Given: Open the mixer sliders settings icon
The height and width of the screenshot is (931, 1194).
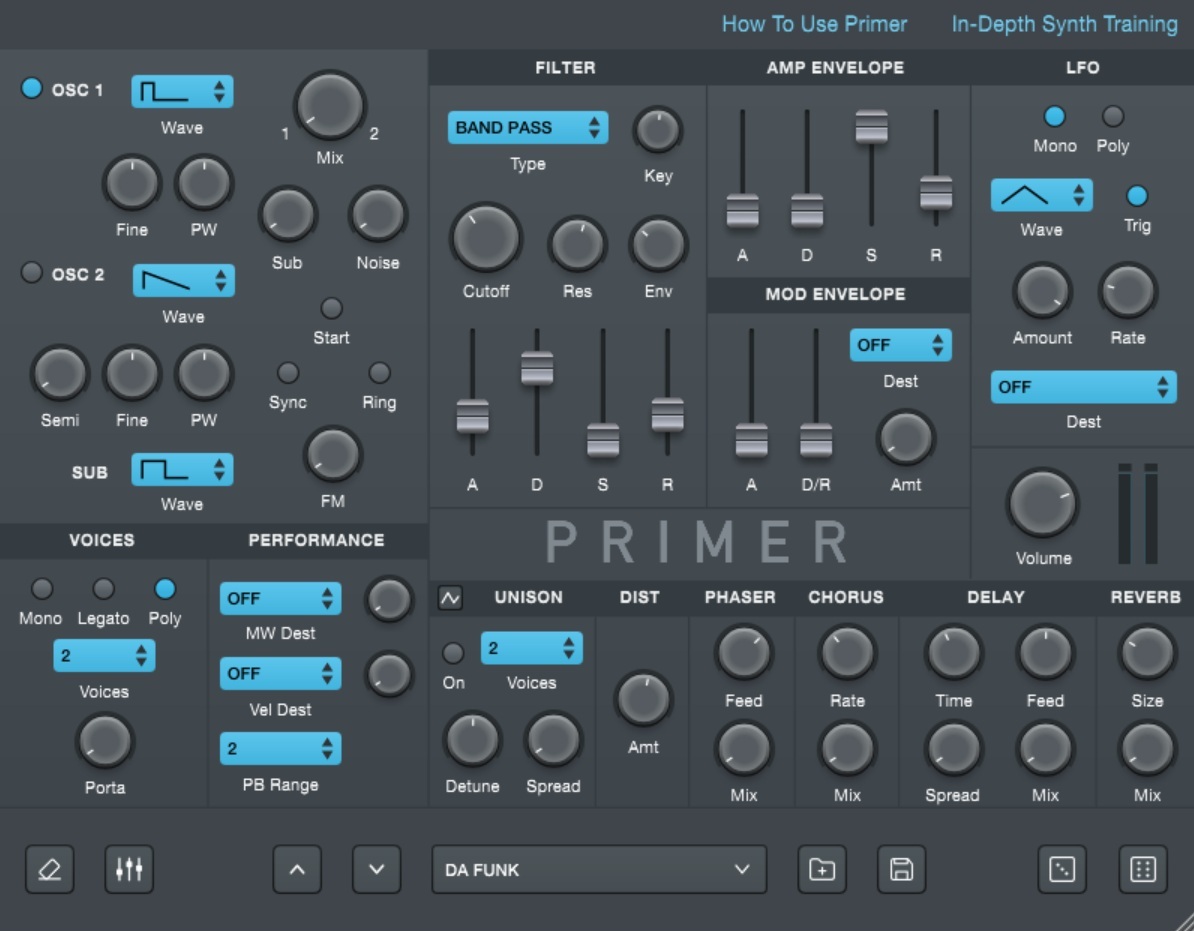Looking at the screenshot, I should [x=129, y=869].
